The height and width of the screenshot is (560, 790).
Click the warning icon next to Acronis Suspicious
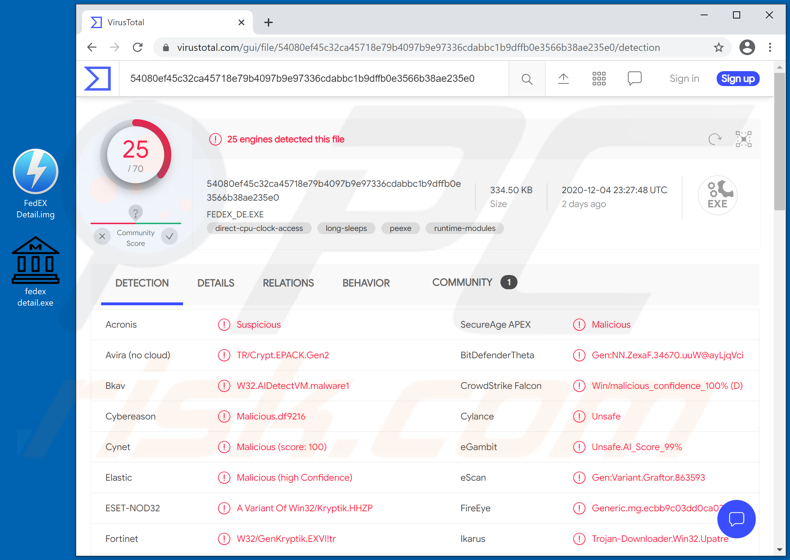click(x=224, y=325)
